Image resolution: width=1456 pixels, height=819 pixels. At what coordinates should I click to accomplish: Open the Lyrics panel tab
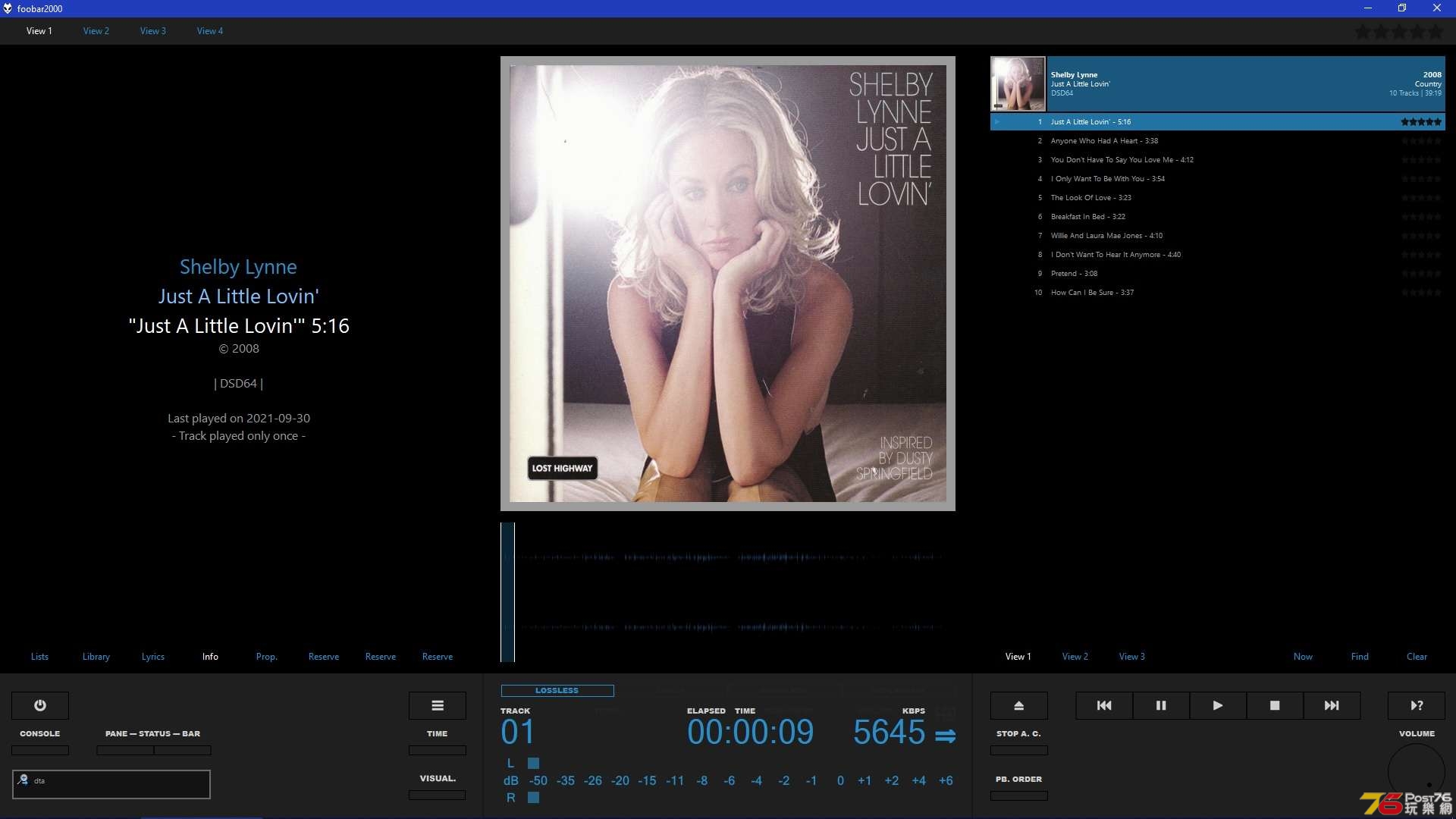tap(153, 657)
